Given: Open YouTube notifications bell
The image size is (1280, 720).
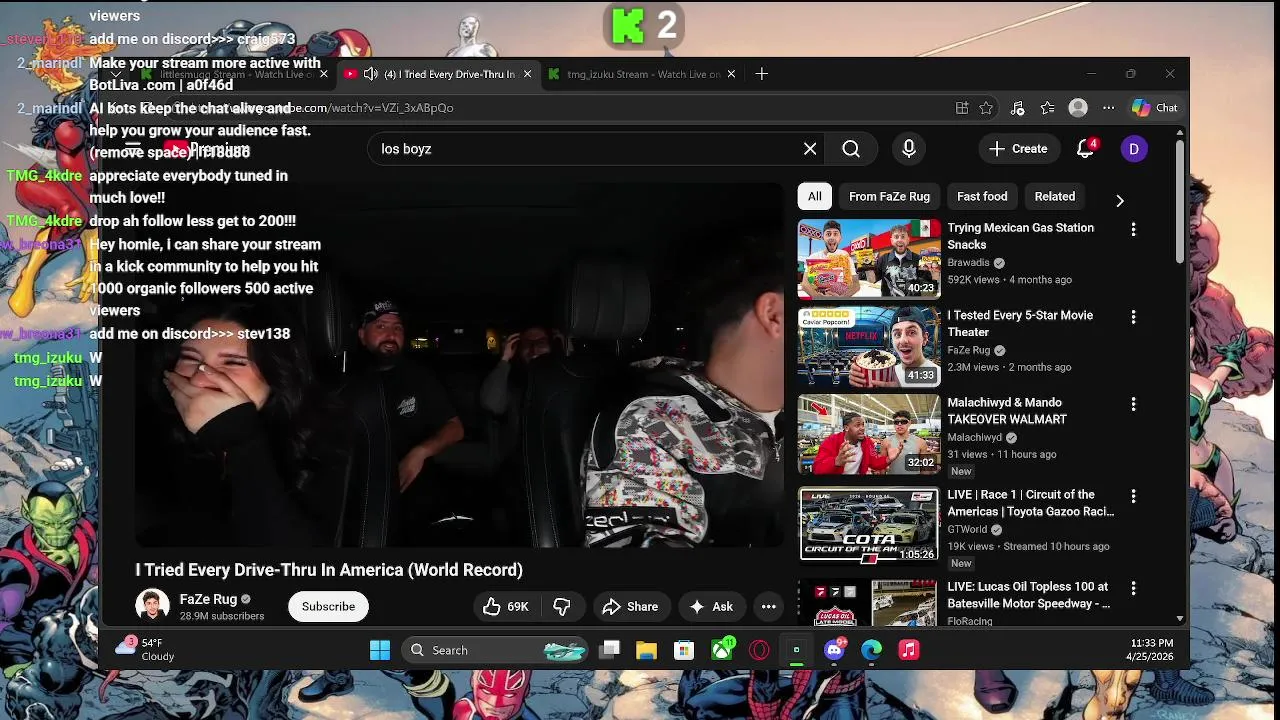Looking at the screenshot, I should [1086, 149].
